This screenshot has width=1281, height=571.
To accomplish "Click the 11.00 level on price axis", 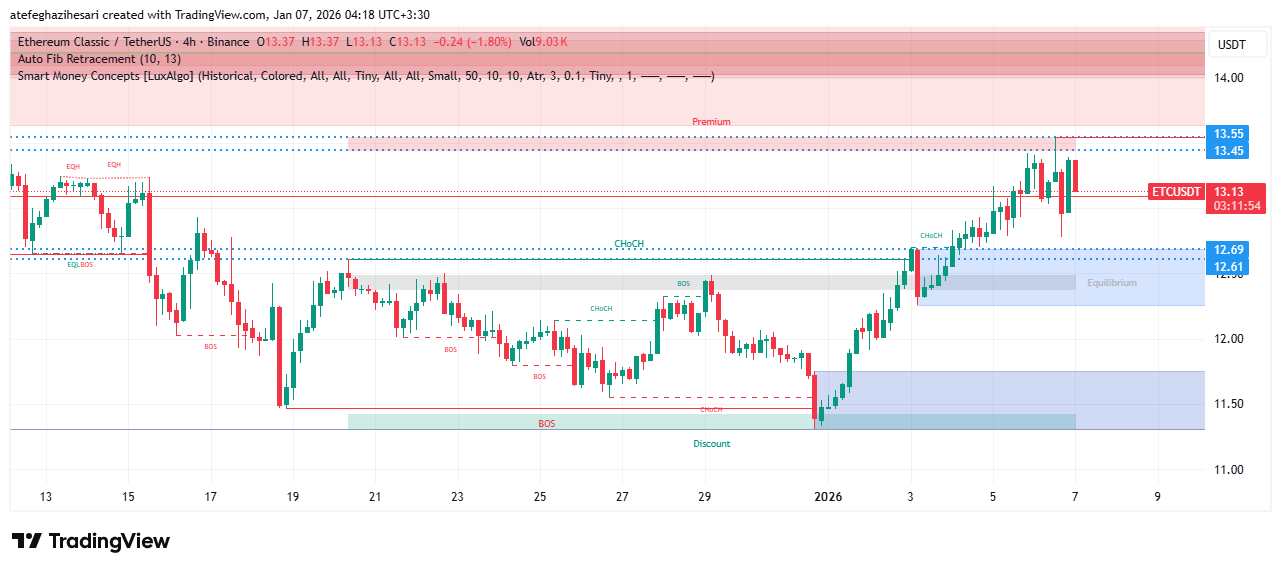I will (x=1228, y=470).
